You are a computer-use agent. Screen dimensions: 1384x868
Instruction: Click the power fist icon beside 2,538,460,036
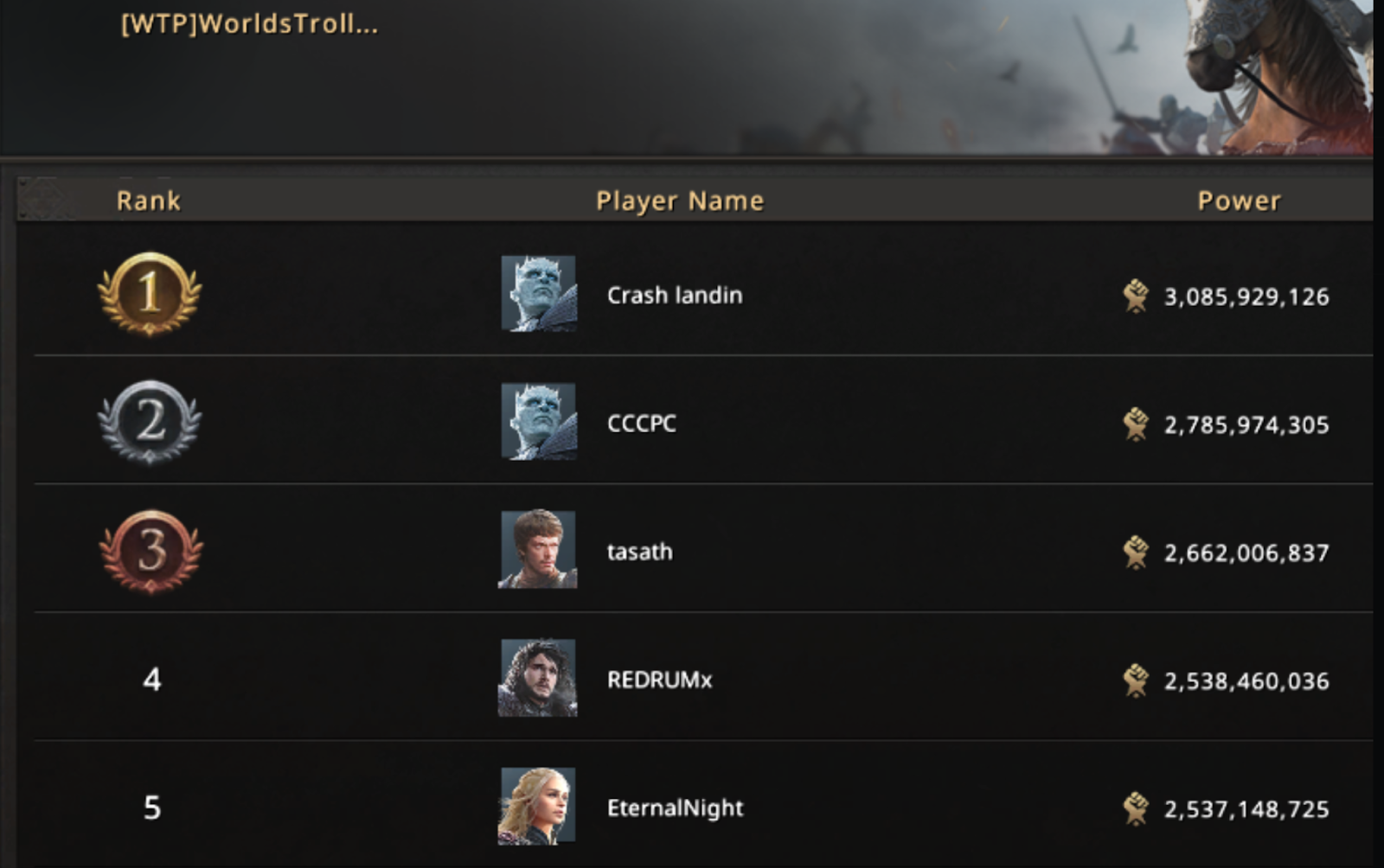[1136, 680]
